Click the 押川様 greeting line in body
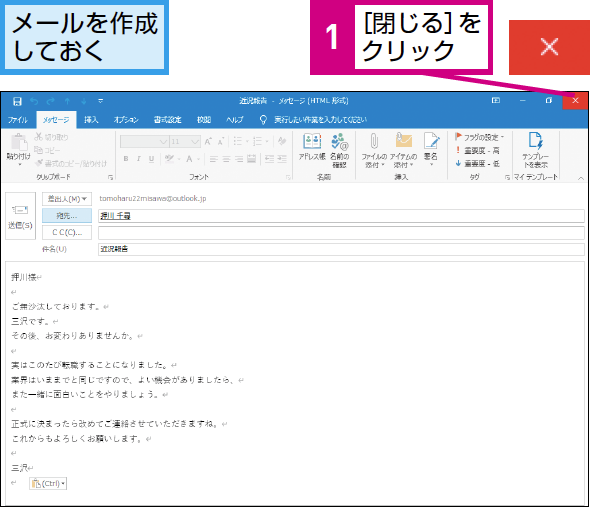 pos(26,277)
